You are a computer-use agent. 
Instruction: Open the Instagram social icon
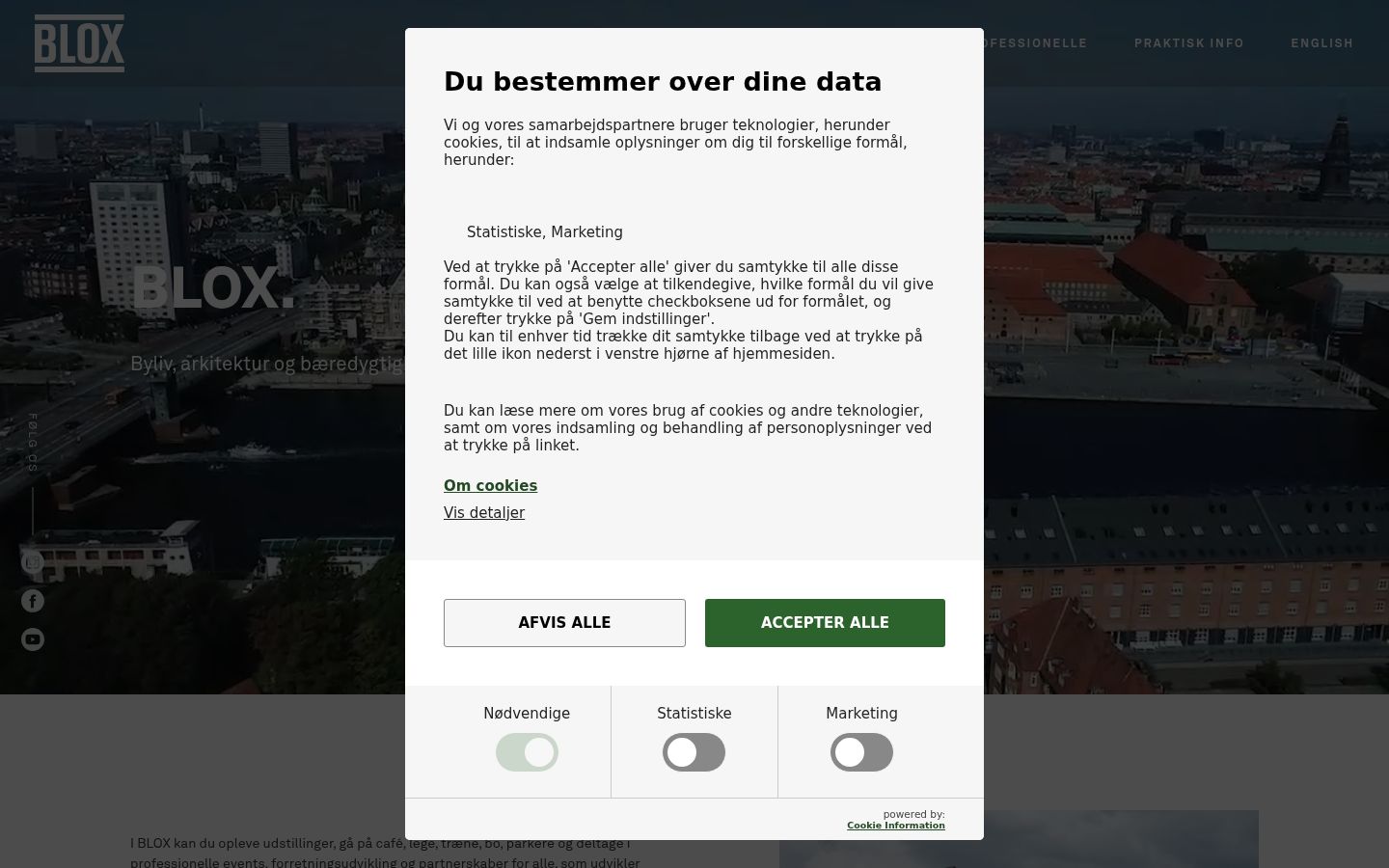point(33,562)
